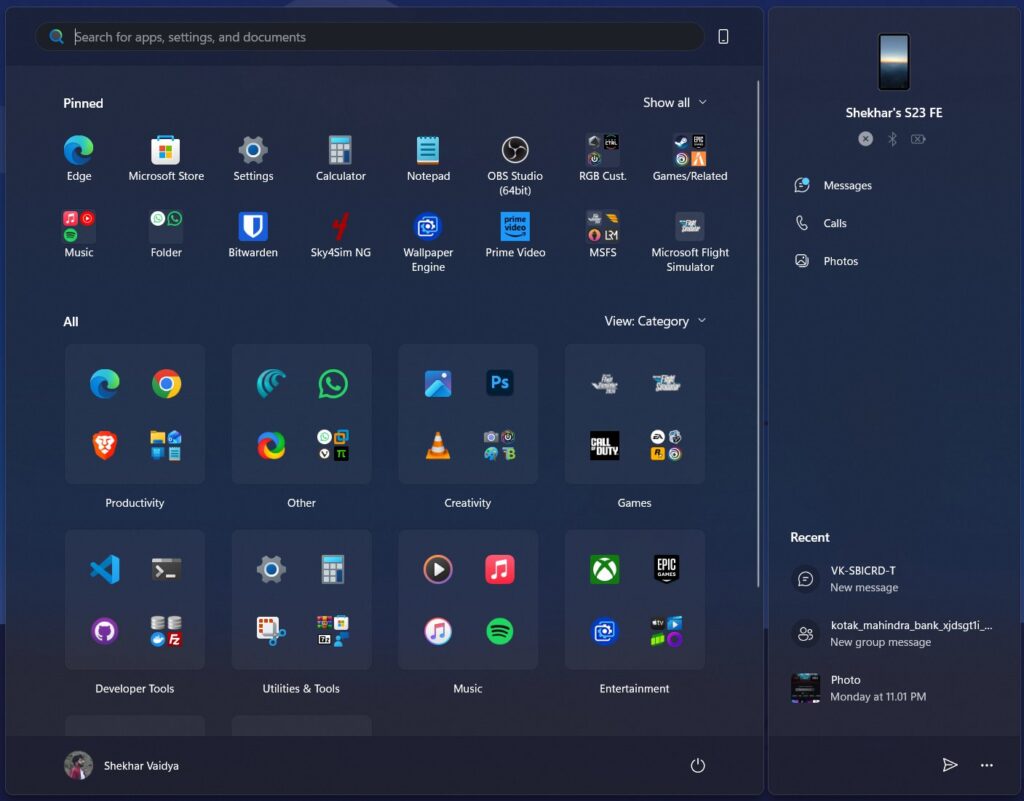Start Wallpaper Engine from Pinned section

tap(427, 226)
